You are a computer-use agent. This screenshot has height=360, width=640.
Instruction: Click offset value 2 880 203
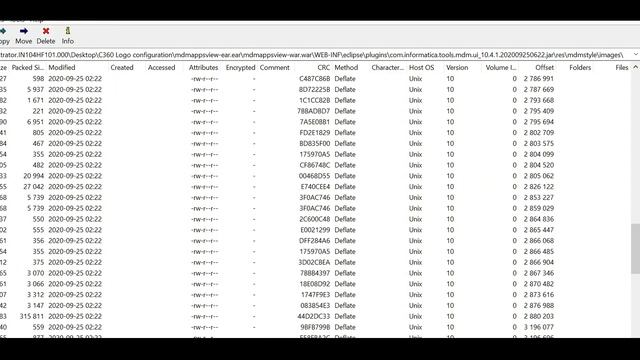click(x=539, y=316)
